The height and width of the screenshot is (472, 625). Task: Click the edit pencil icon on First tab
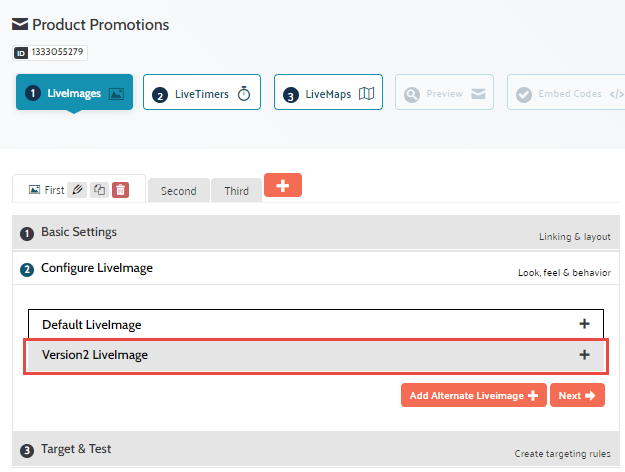pos(77,190)
